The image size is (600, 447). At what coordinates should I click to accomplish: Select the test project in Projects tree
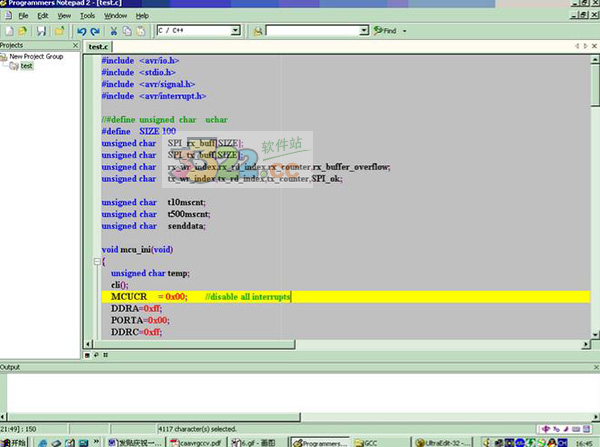coord(27,66)
